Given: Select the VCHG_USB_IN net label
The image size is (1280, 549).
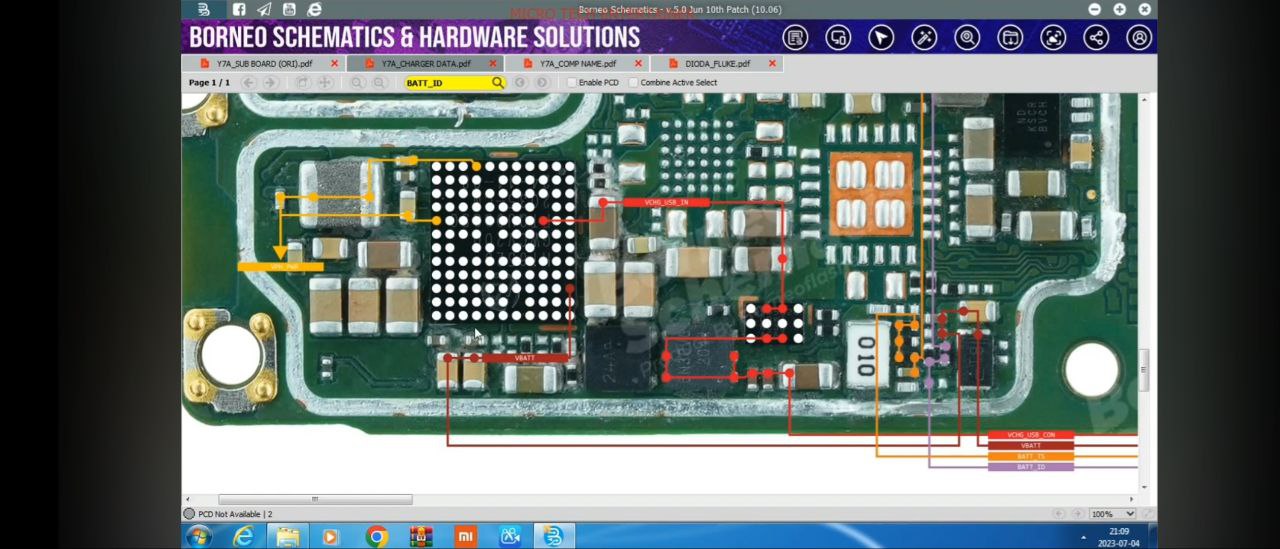Looking at the screenshot, I should [x=666, y=203].
